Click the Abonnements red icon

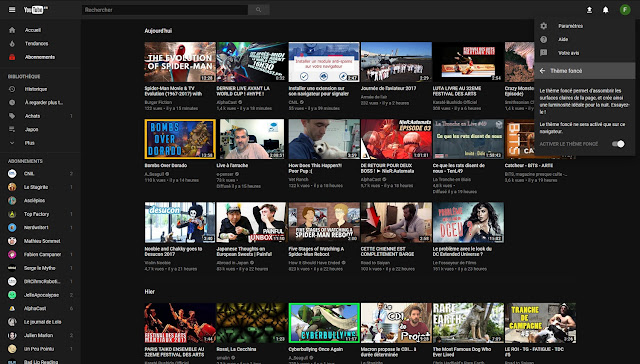[x=12, y=57]
